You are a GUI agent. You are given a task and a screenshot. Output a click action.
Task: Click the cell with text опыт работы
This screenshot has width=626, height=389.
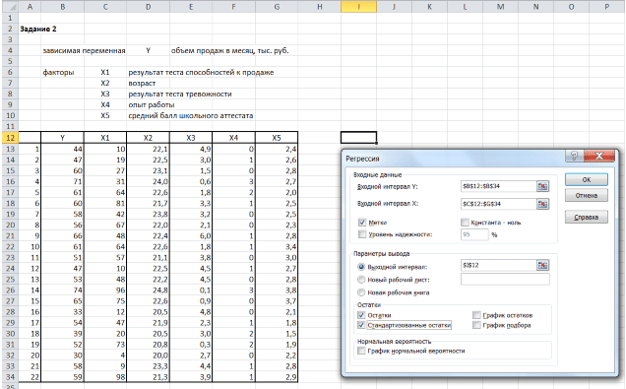pyautogui.click(x=151, y=105)
